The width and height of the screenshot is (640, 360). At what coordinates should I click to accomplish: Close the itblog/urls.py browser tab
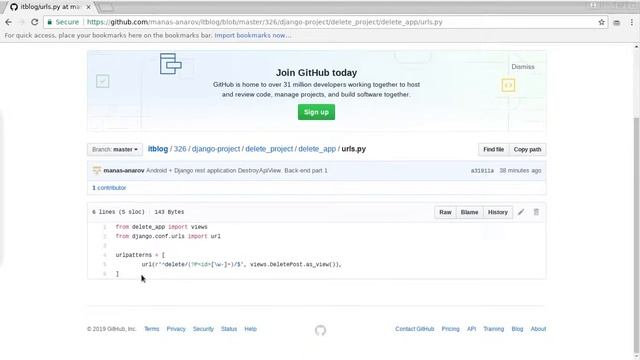tap(88, 7)
